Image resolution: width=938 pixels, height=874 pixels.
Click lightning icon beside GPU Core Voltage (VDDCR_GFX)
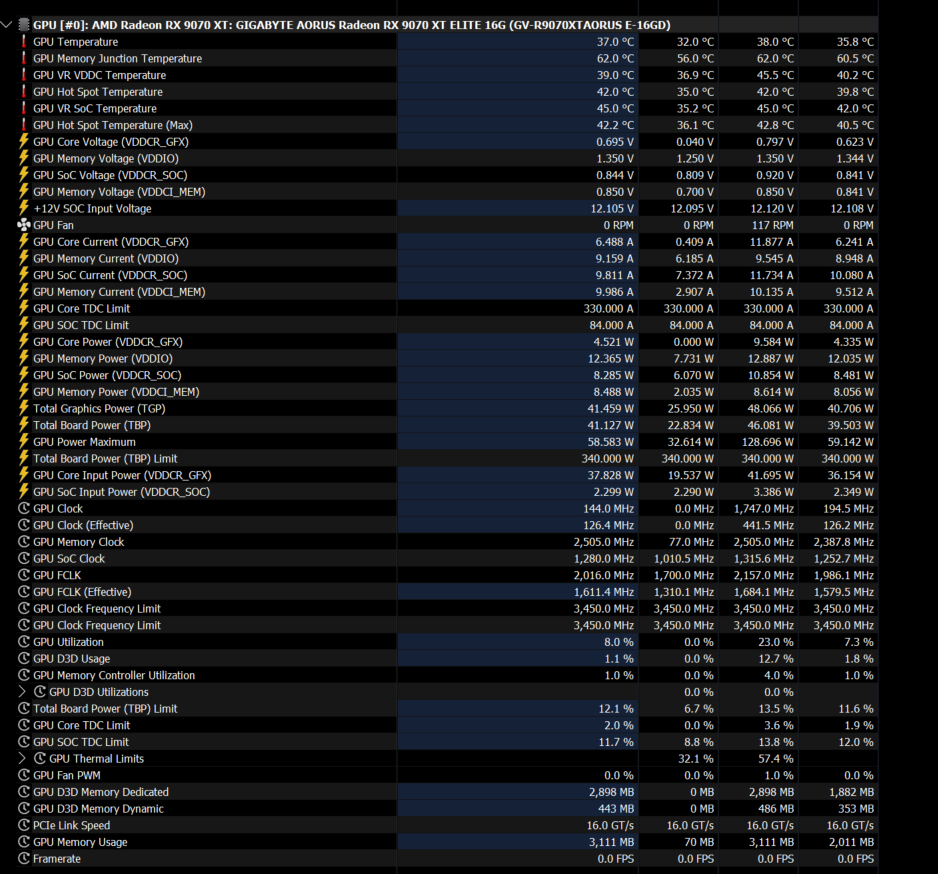[x=24, y=142]
